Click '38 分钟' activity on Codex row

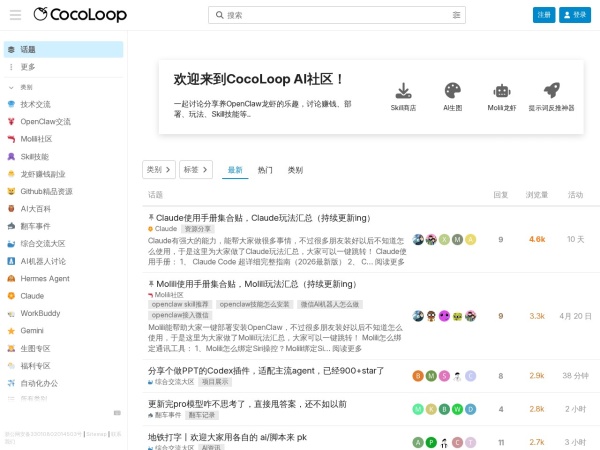click(x=575, y=376)
